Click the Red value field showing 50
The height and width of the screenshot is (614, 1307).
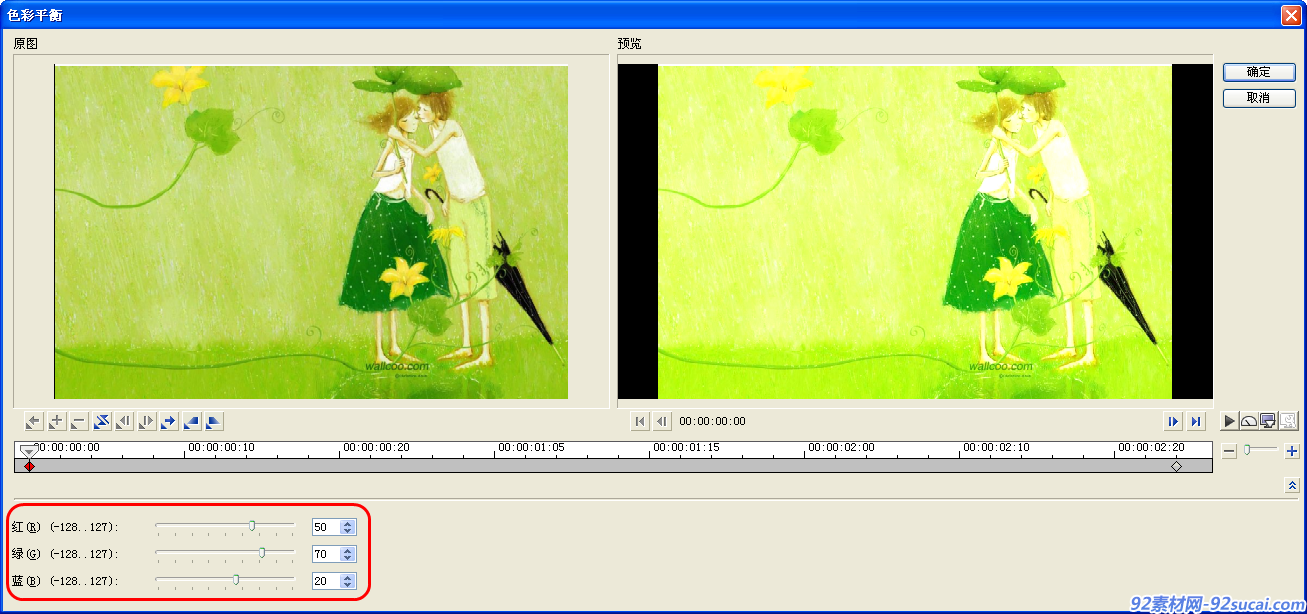[326, 526]
